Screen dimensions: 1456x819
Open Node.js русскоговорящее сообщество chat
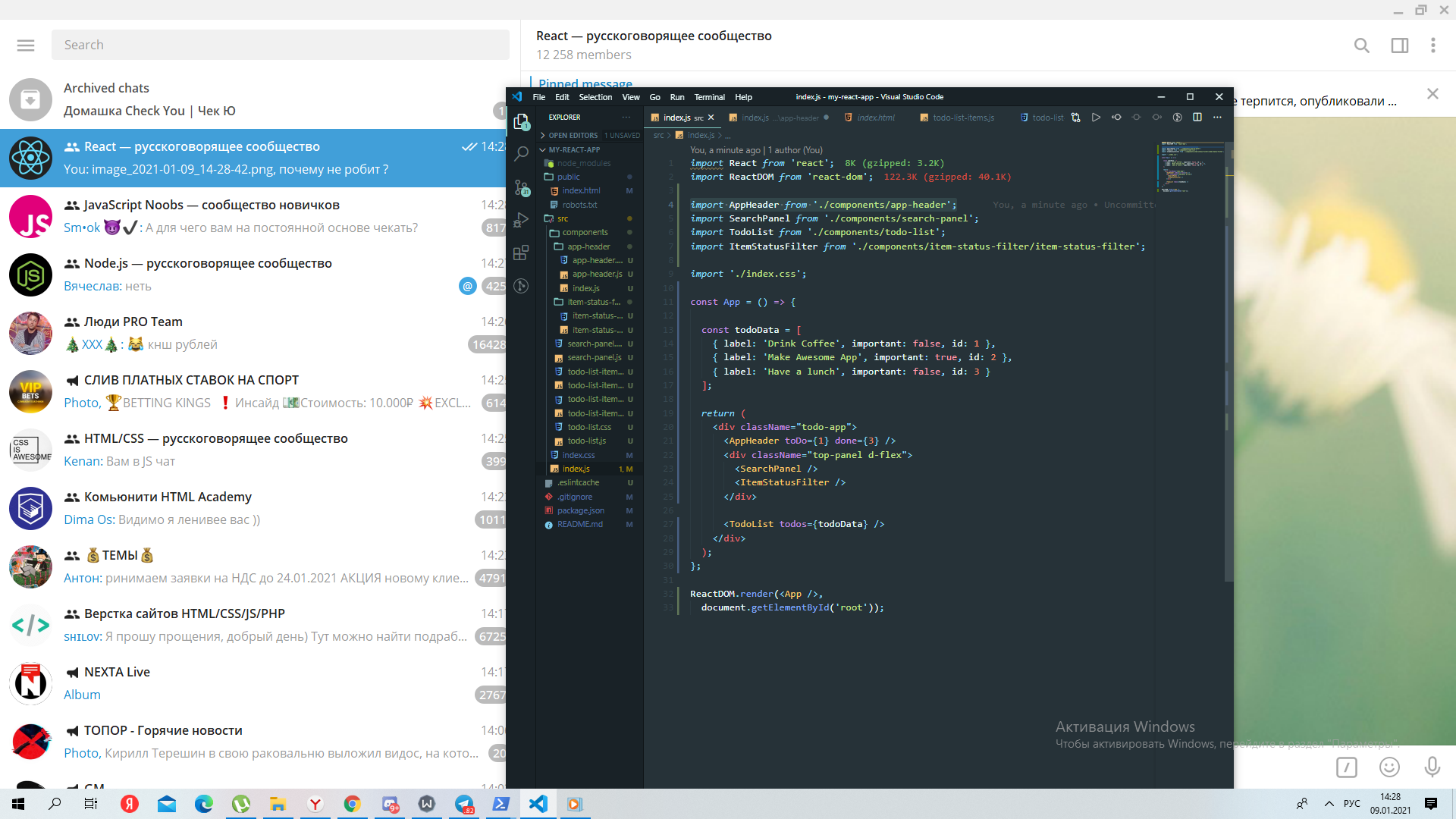(x=254, y=275)
